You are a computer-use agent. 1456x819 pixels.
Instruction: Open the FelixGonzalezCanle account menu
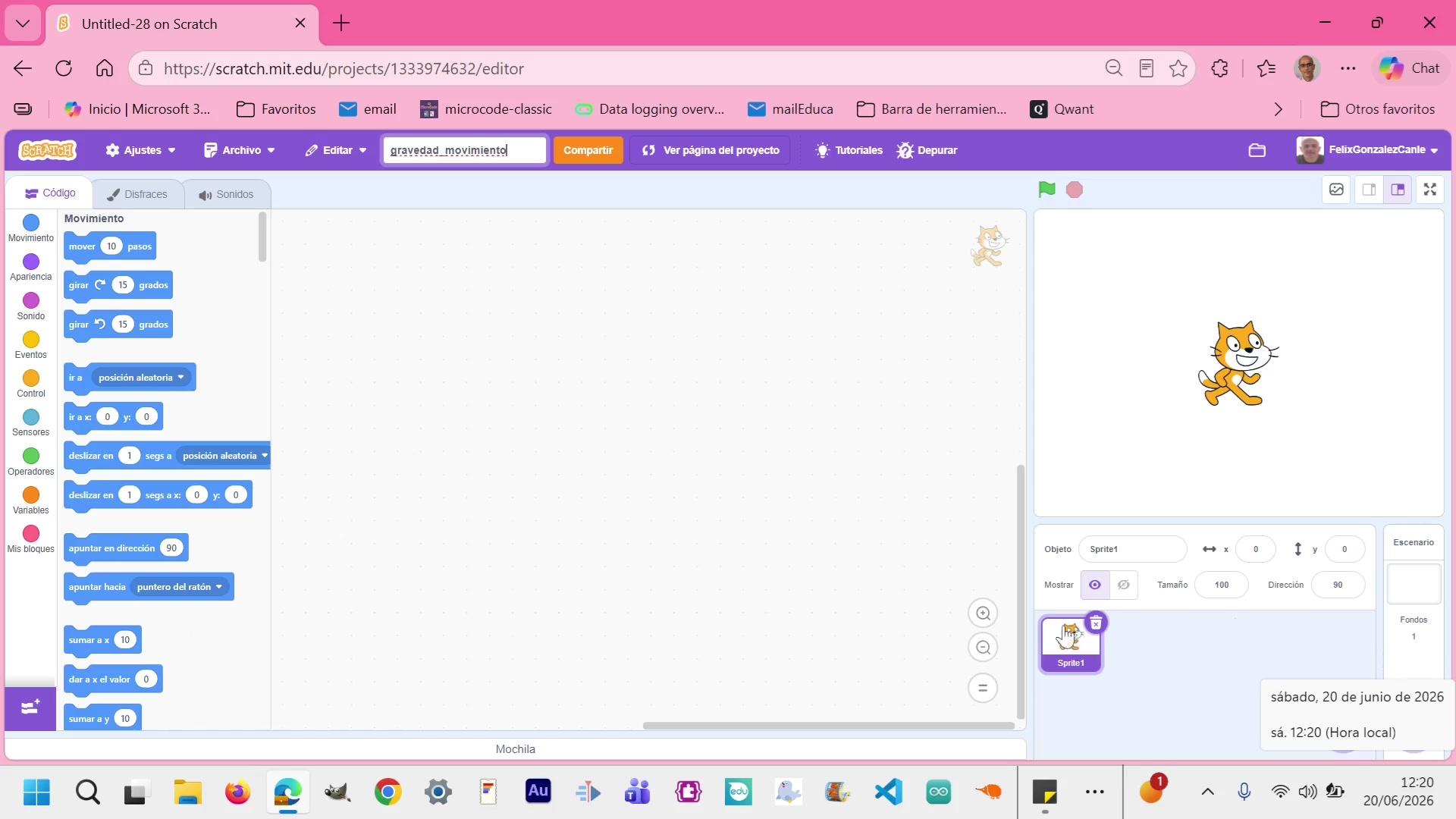coord(1367,150)
